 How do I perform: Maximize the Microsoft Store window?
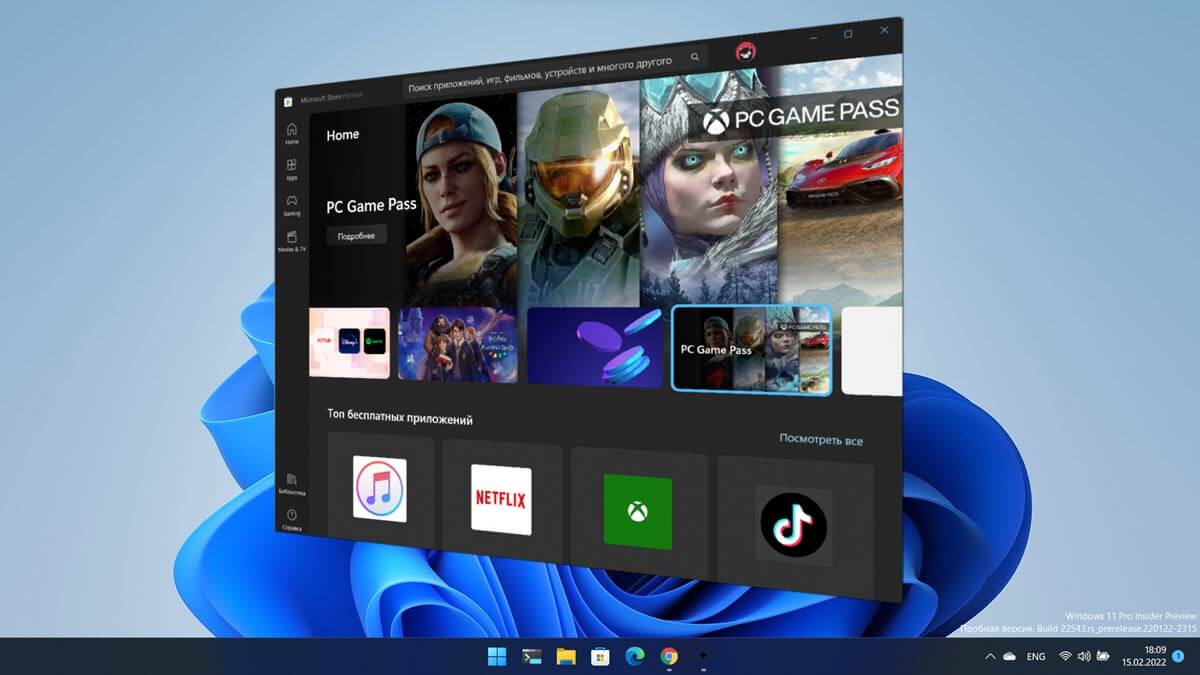coord(848,34)
